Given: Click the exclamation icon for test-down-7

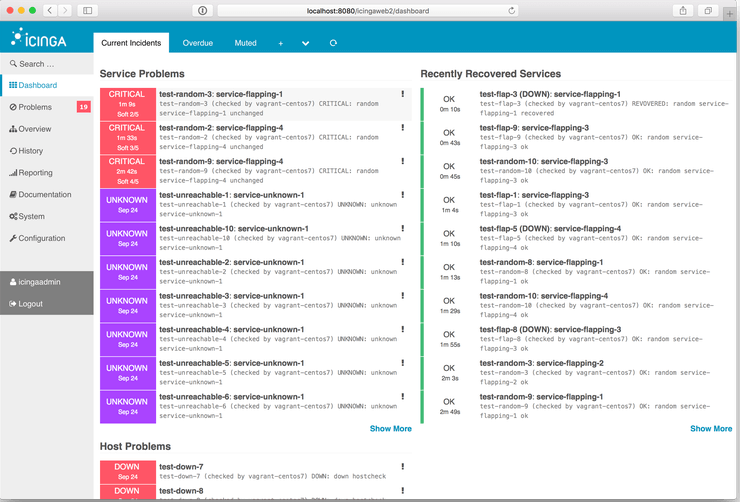Looking at the screenshot, I should [x=403, y=466].
